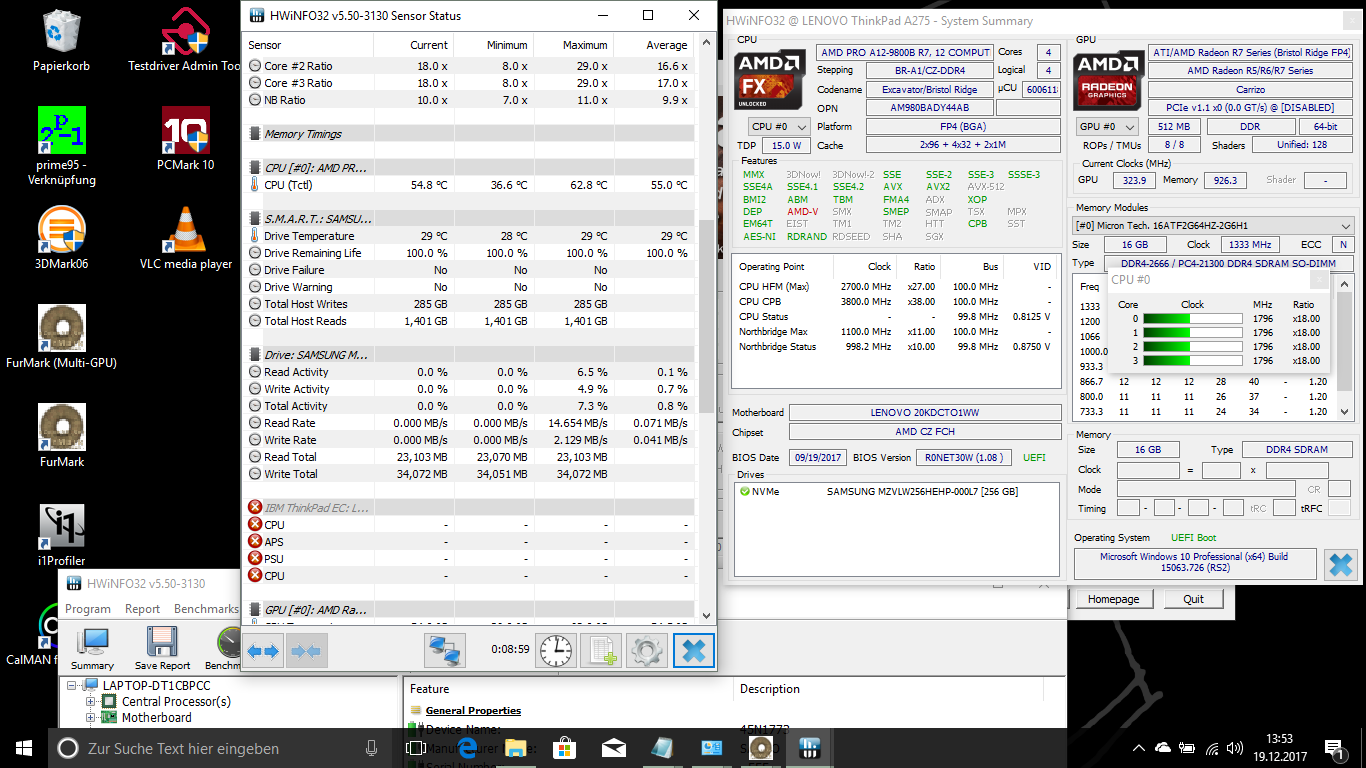Open the PCMark 10 desktop shortcut
The height and width of the screenshot is (768, 1366).
click(185, 138)
